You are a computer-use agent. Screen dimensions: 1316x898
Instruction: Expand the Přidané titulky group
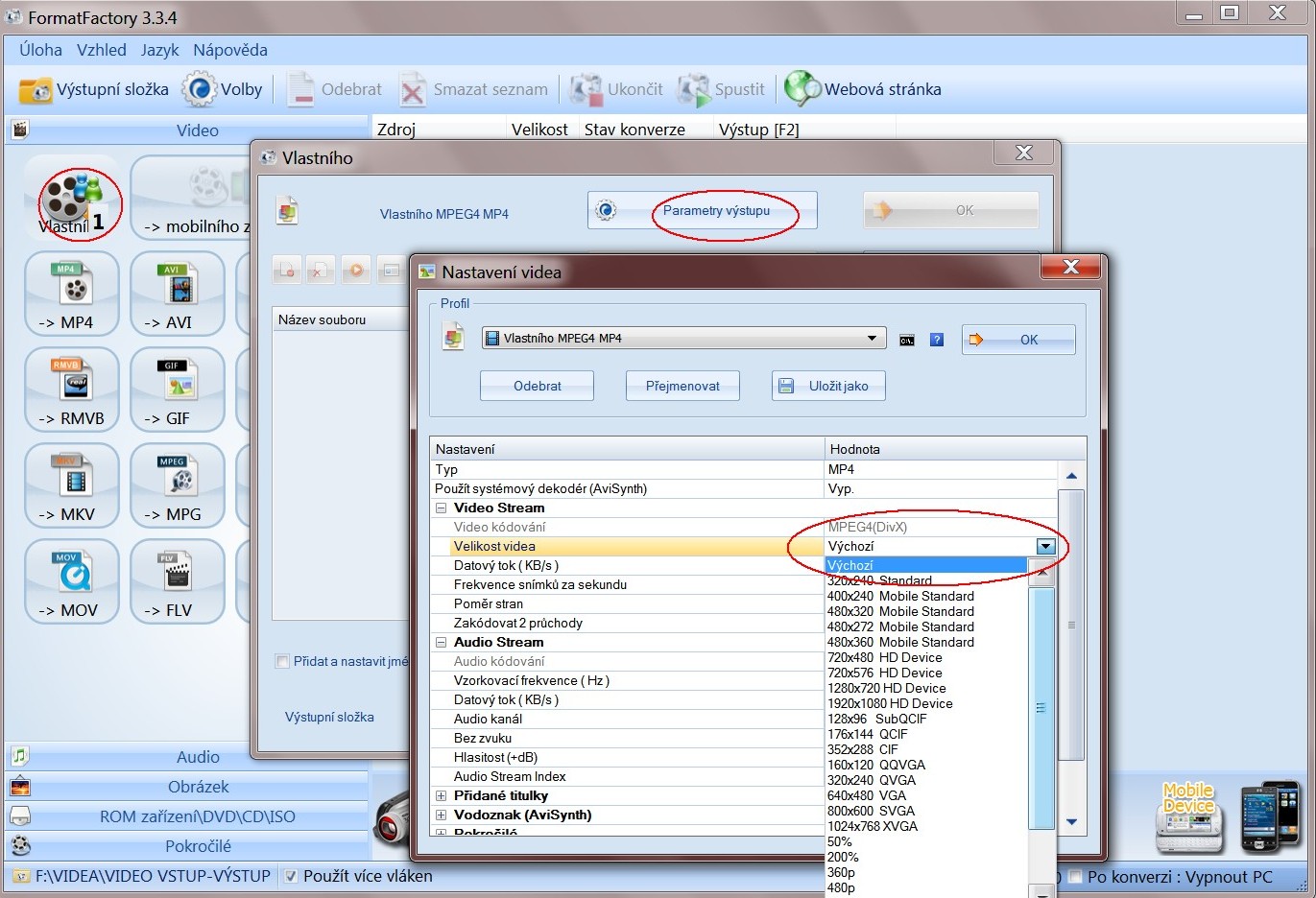tap(442, 796)
